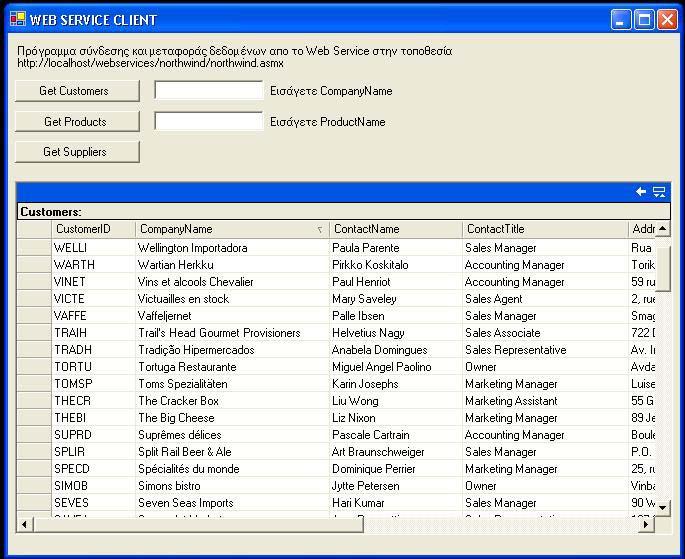
Task: Click the cell 'Seven Seas Imports'
Action: [232, 503]
